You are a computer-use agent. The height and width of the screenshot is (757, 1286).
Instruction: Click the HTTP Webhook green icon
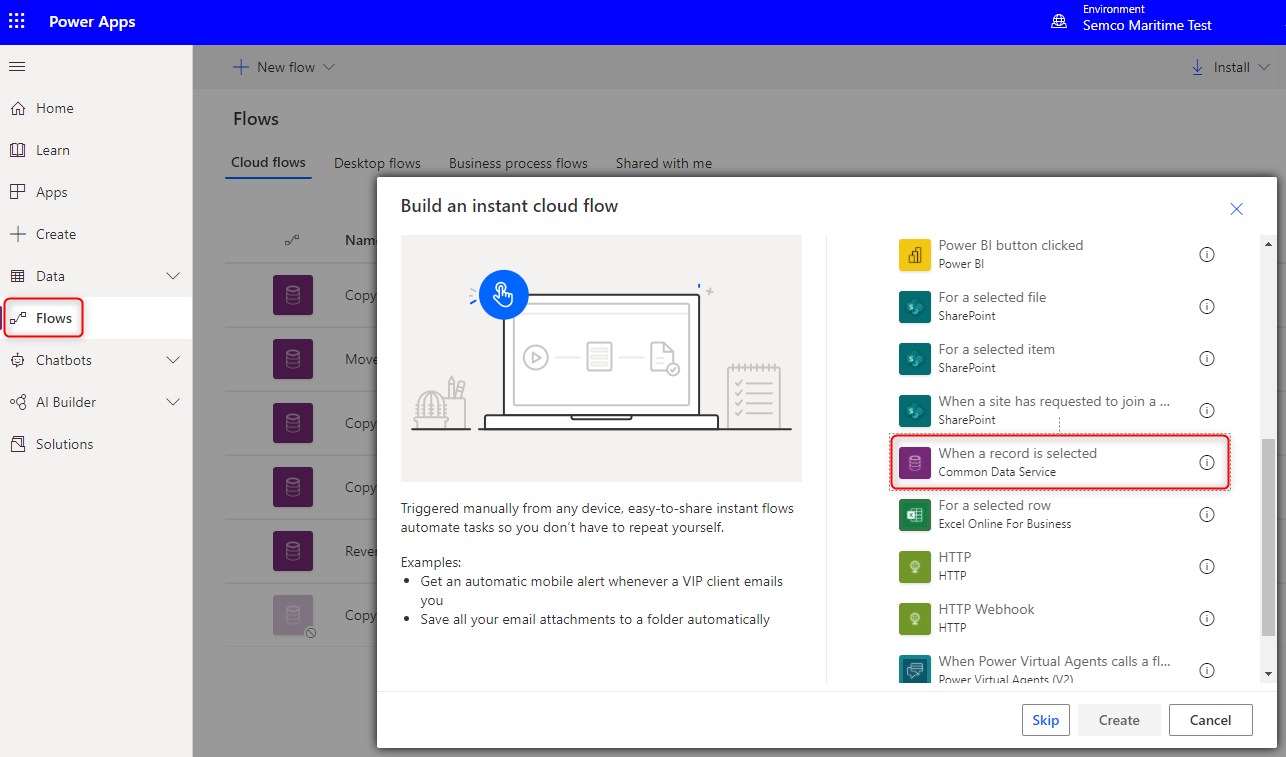tap(915, 619)
